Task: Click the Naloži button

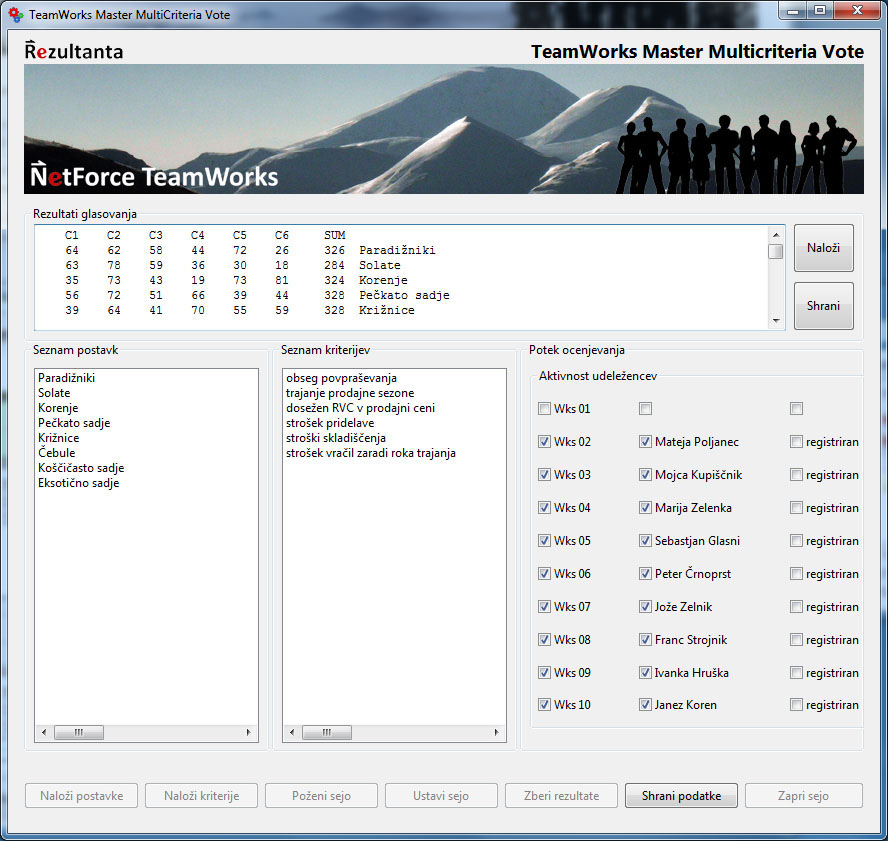Action: pyautogui.click(x=823, y=248)
